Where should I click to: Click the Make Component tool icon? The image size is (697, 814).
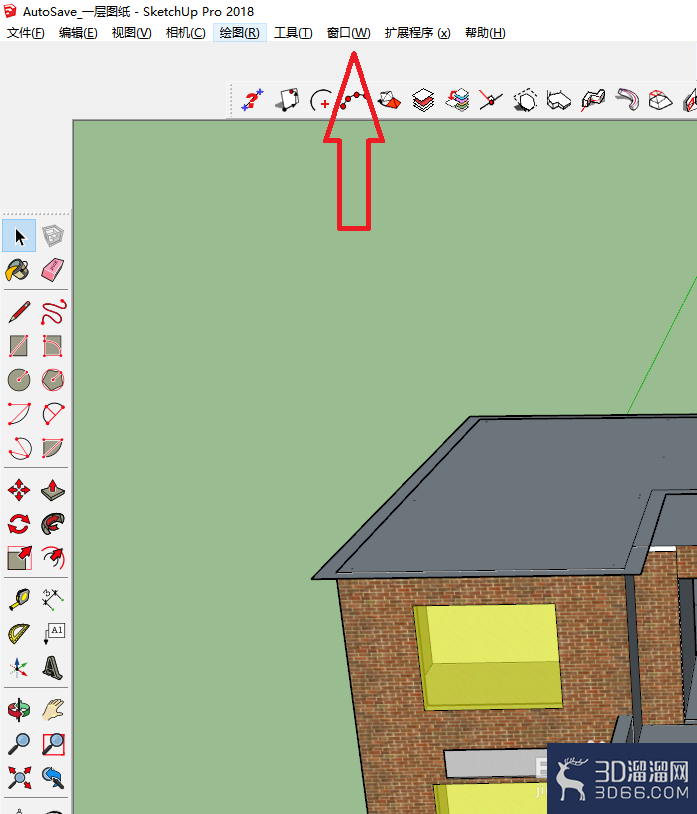[x=52, y=236]
